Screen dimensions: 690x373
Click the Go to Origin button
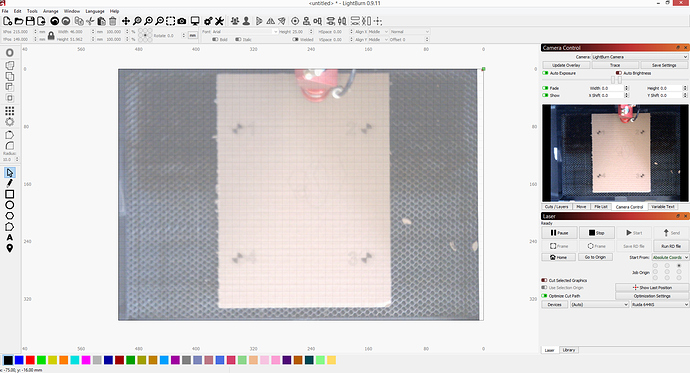[595, 257]
